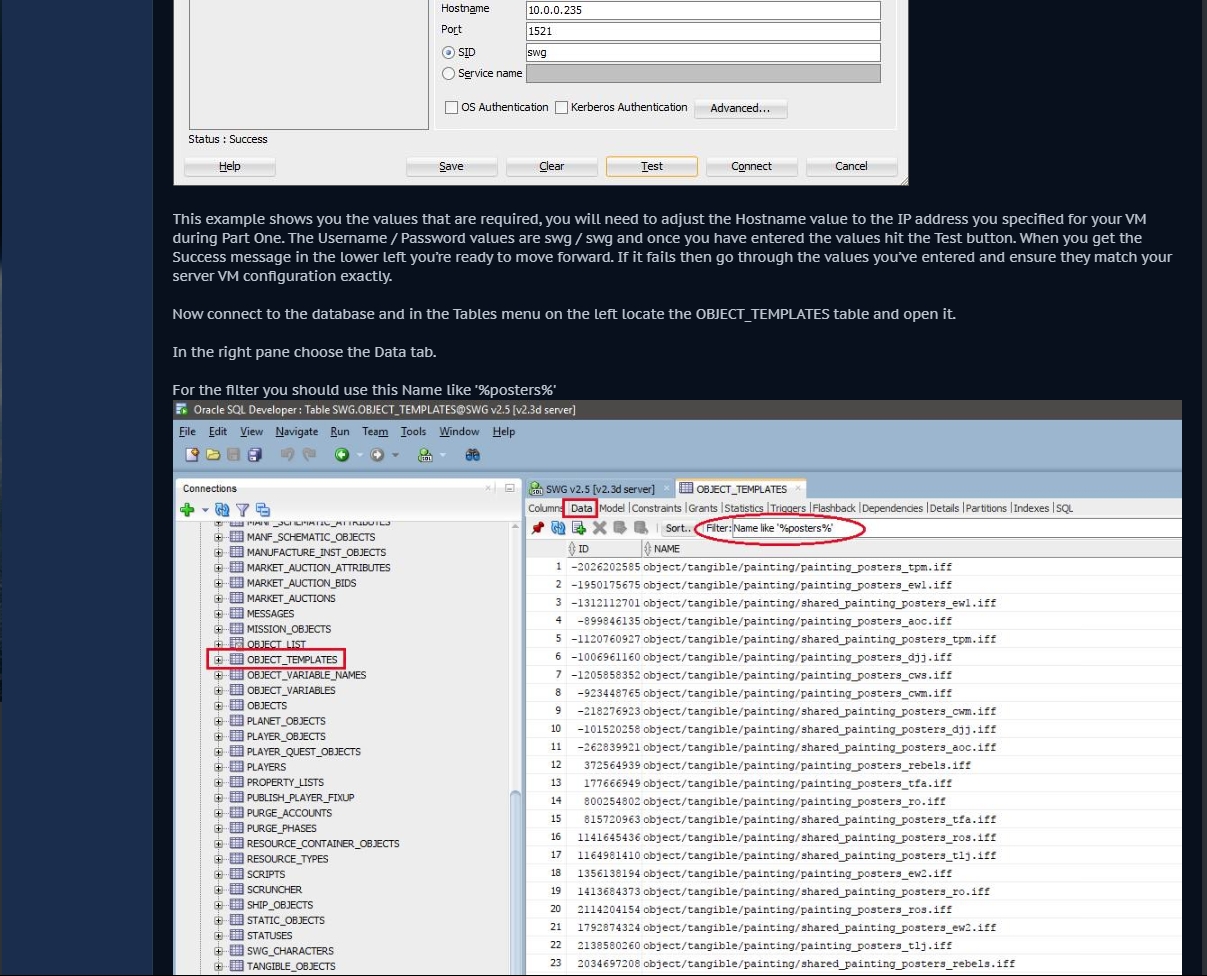Click the Port input field
Viewport: 1207px width, 976px height.
(x=703, y=31)
